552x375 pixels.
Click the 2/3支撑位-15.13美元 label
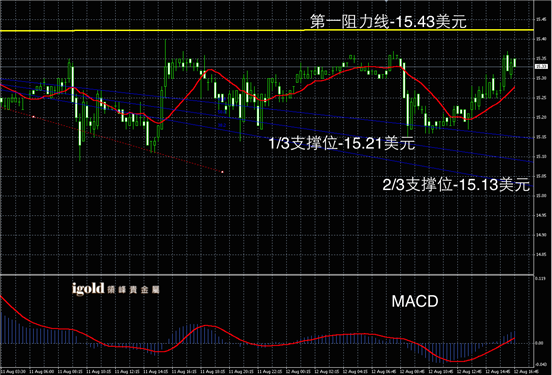(456, 185)
